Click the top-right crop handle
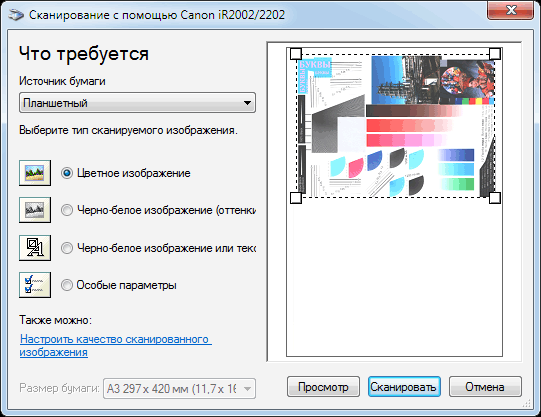The image size is (541, 417). [x=495, y=53]
